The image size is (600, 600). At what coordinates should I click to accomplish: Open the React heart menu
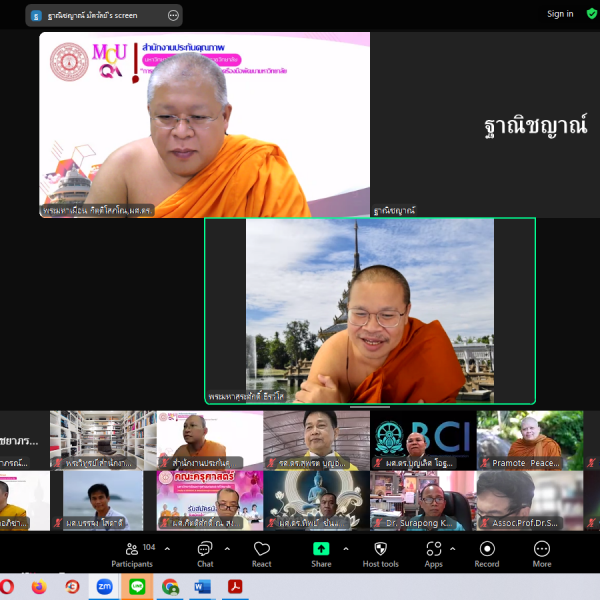262,555
